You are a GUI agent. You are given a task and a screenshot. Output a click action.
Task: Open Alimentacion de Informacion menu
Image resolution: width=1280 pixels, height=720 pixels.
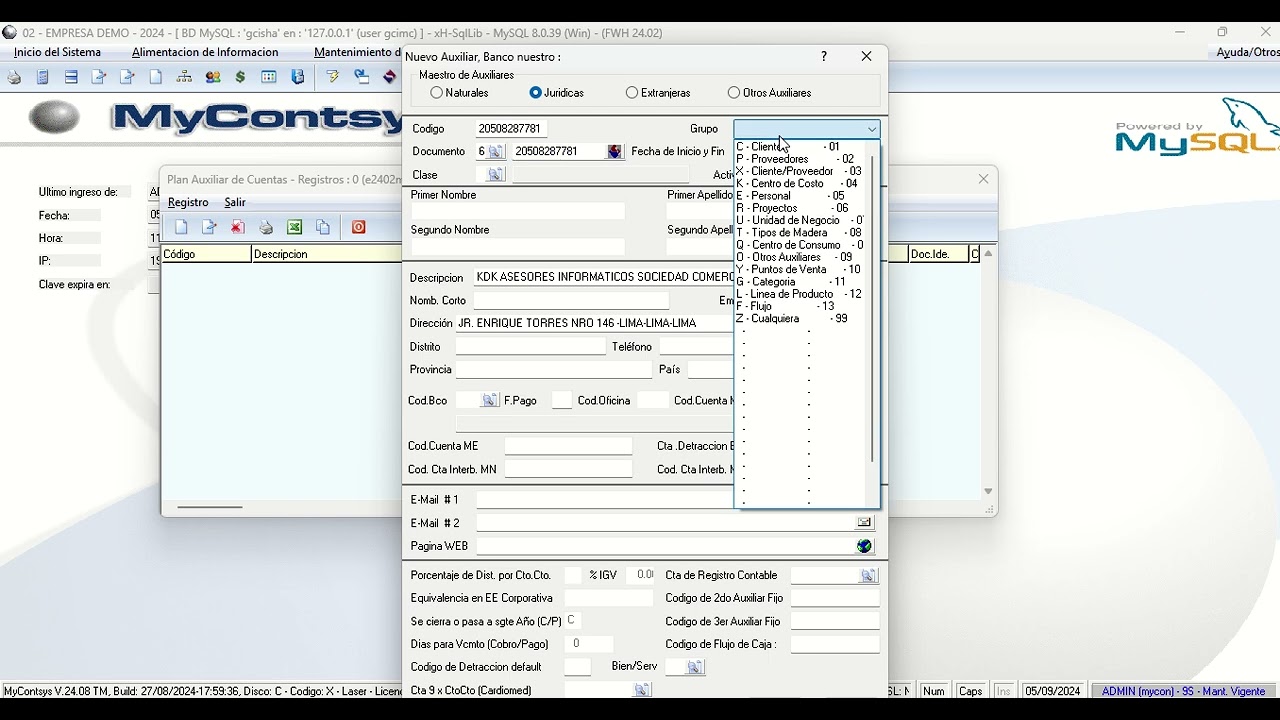[205, 52]
